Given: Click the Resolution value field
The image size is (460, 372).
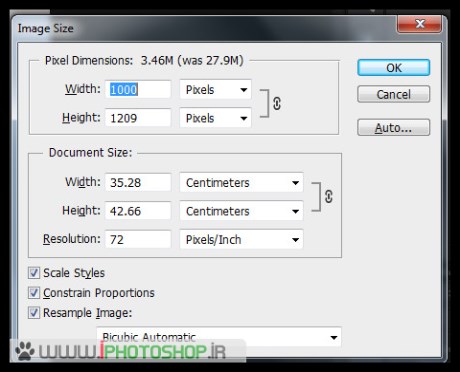Looking at the screenshot, I should point(138,239).
